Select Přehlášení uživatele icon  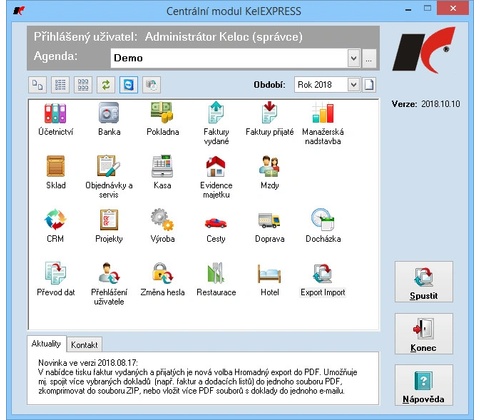[109, 283]
